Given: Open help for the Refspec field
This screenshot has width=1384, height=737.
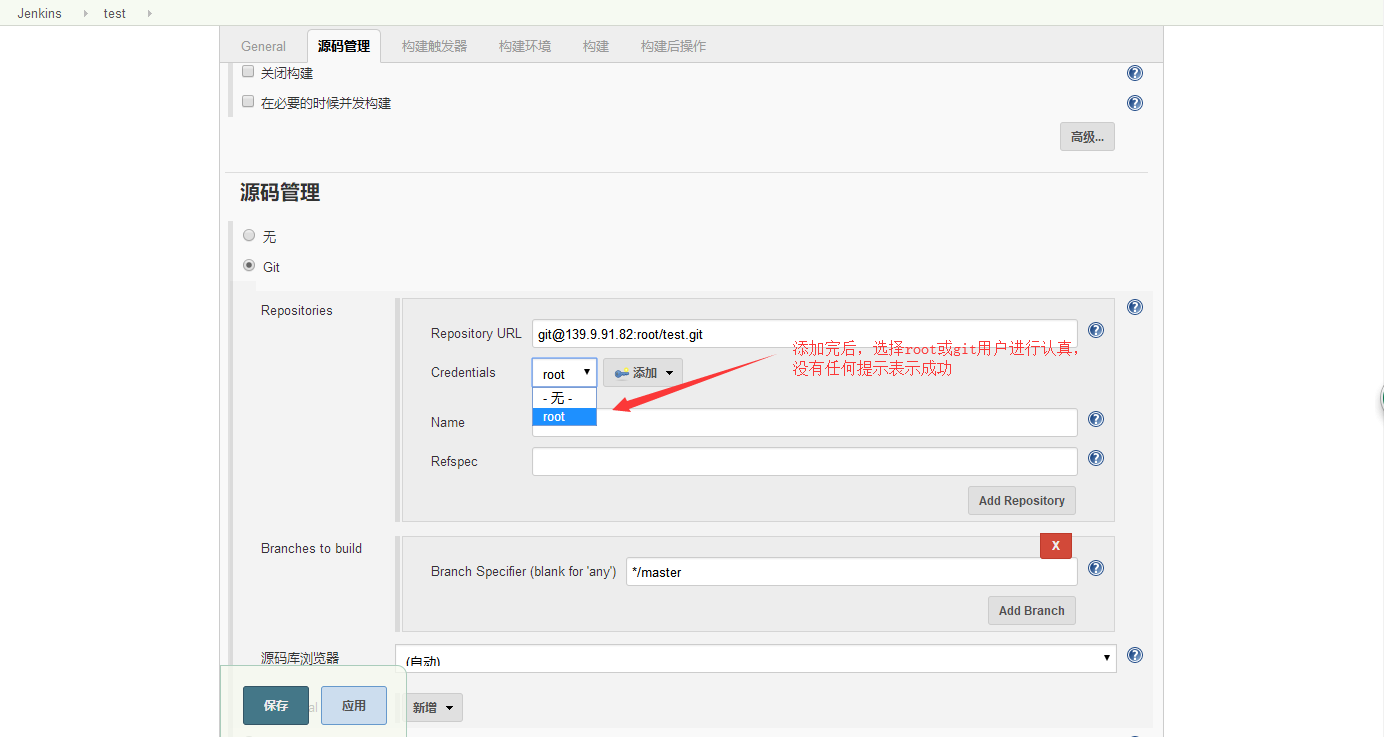Looking at the screenshot, I should point(1095,458).
